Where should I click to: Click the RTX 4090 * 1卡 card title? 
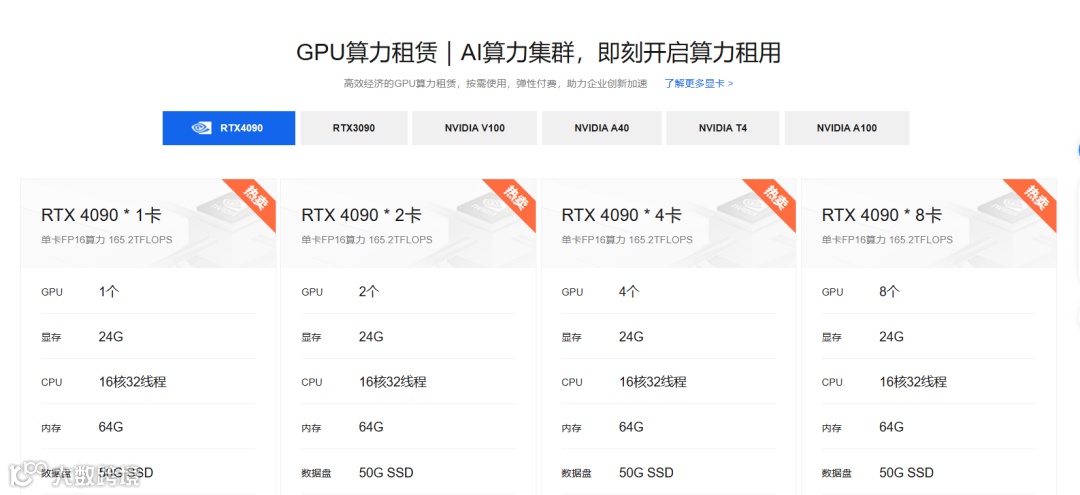click(x=101, y=215)
